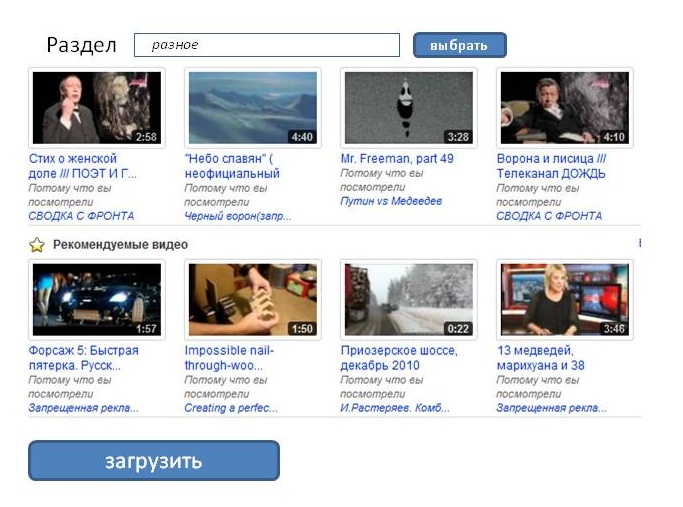Screen dimensions: 683x507
Task: Open the Стих о женской доле video thumbnail
Action: coord(96,108)
